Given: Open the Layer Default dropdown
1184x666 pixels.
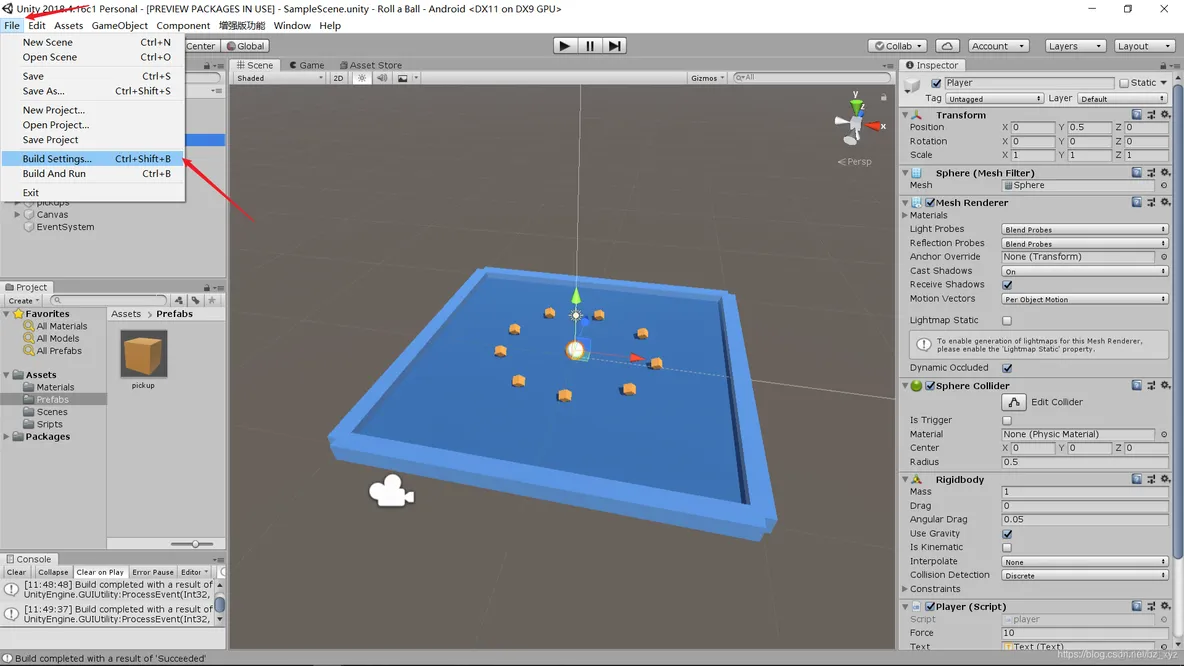Looking at the screenshot, I should tap(1123, 99).
